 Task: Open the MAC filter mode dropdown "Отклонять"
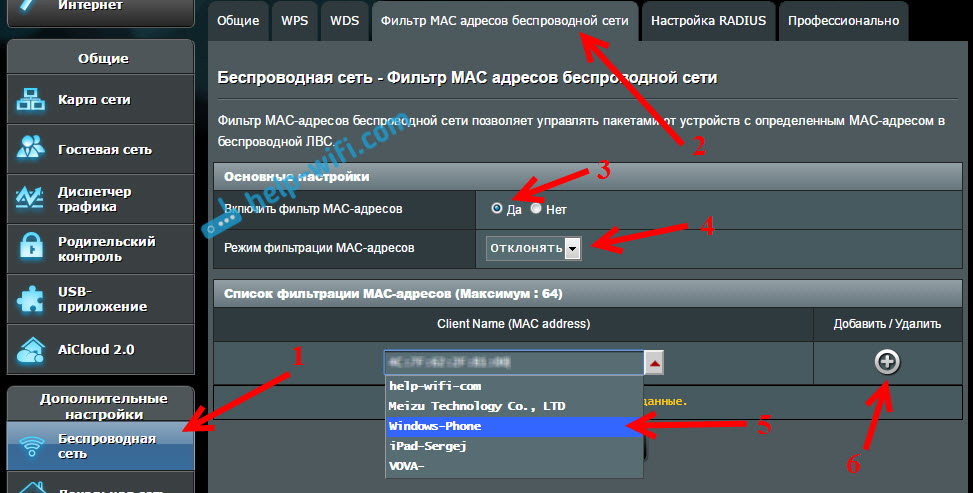click(x=533, y=248)
